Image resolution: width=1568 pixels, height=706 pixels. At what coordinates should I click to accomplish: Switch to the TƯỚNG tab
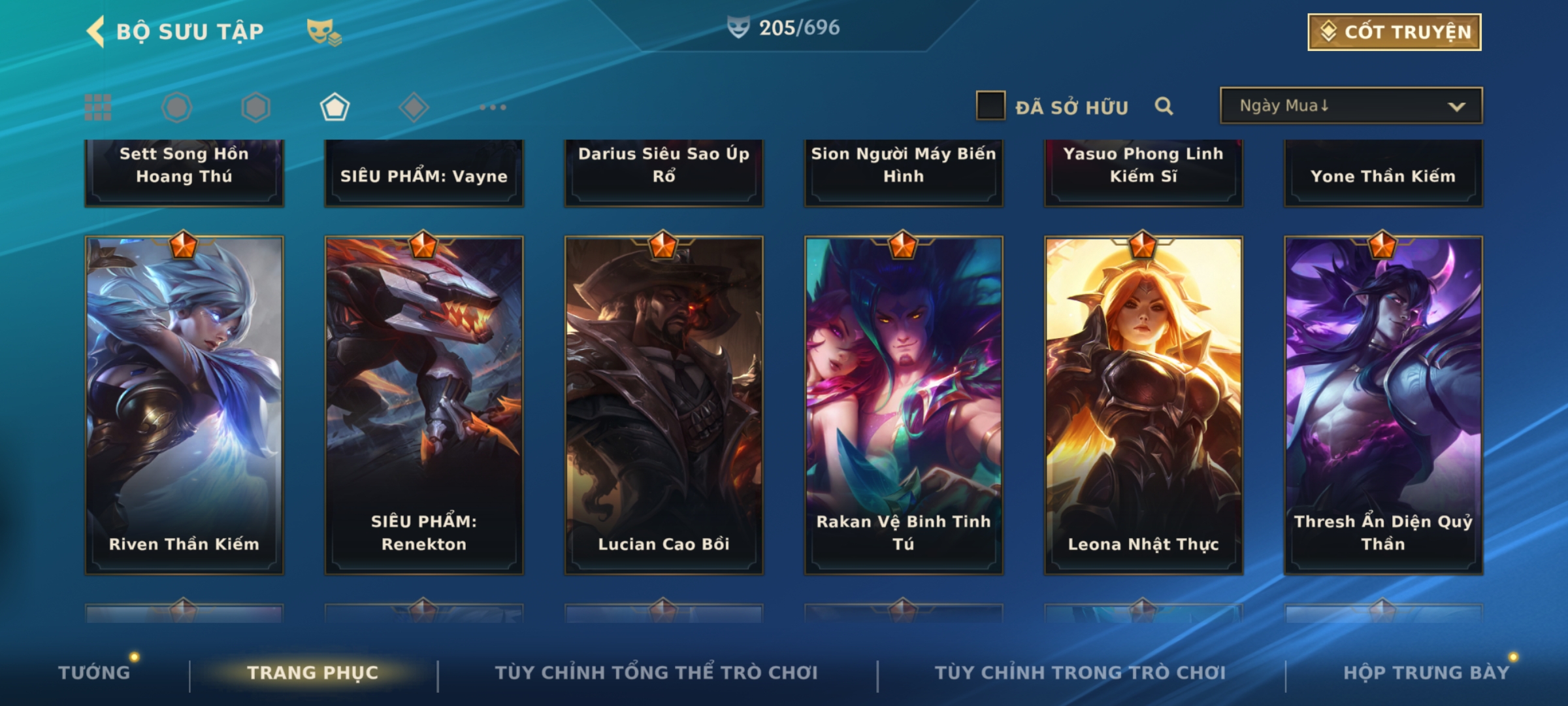click(x=94, y=672)
